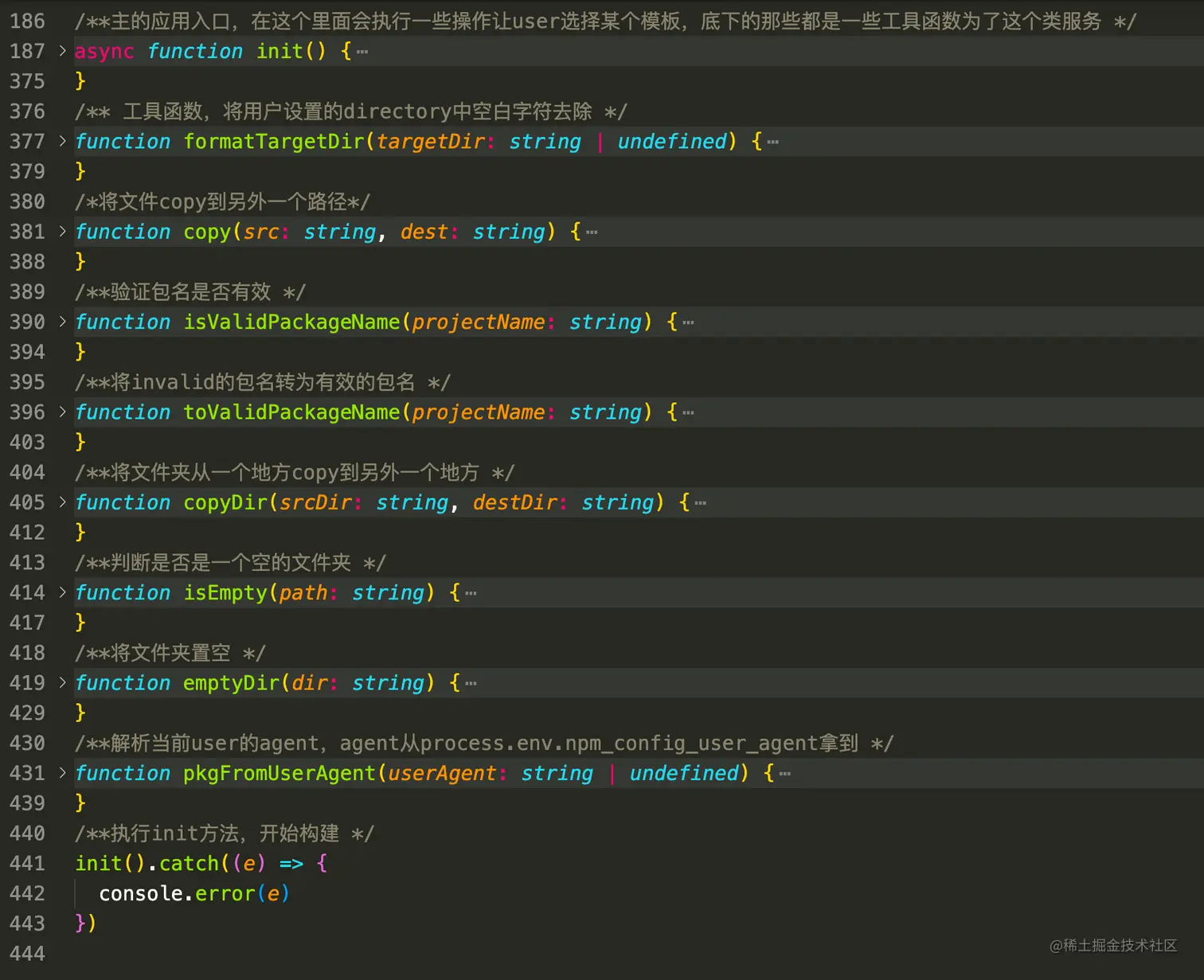The height and width of the screenshot is (980, 1204).
Task: Click the comment '/**验证包名是否有效 */'
Action: coord(190,291)
